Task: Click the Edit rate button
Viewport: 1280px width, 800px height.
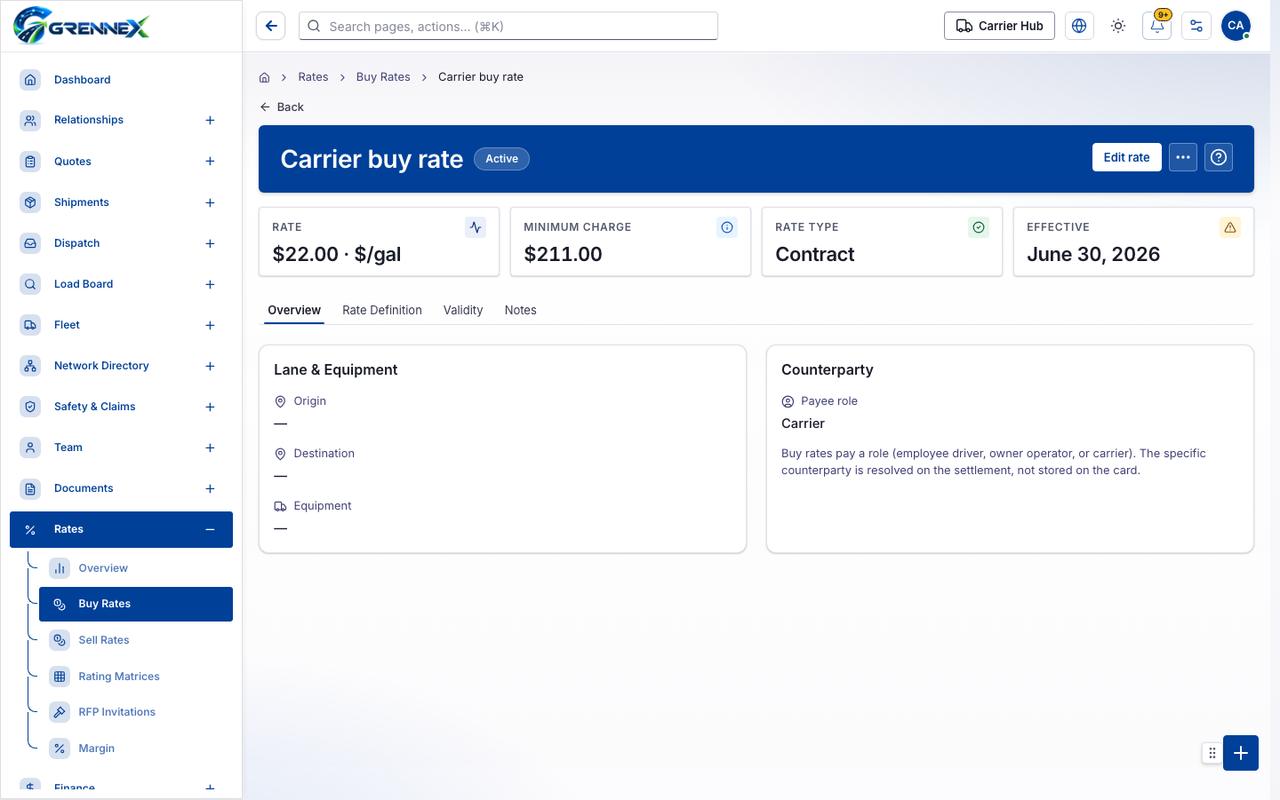Action: 1127,157
